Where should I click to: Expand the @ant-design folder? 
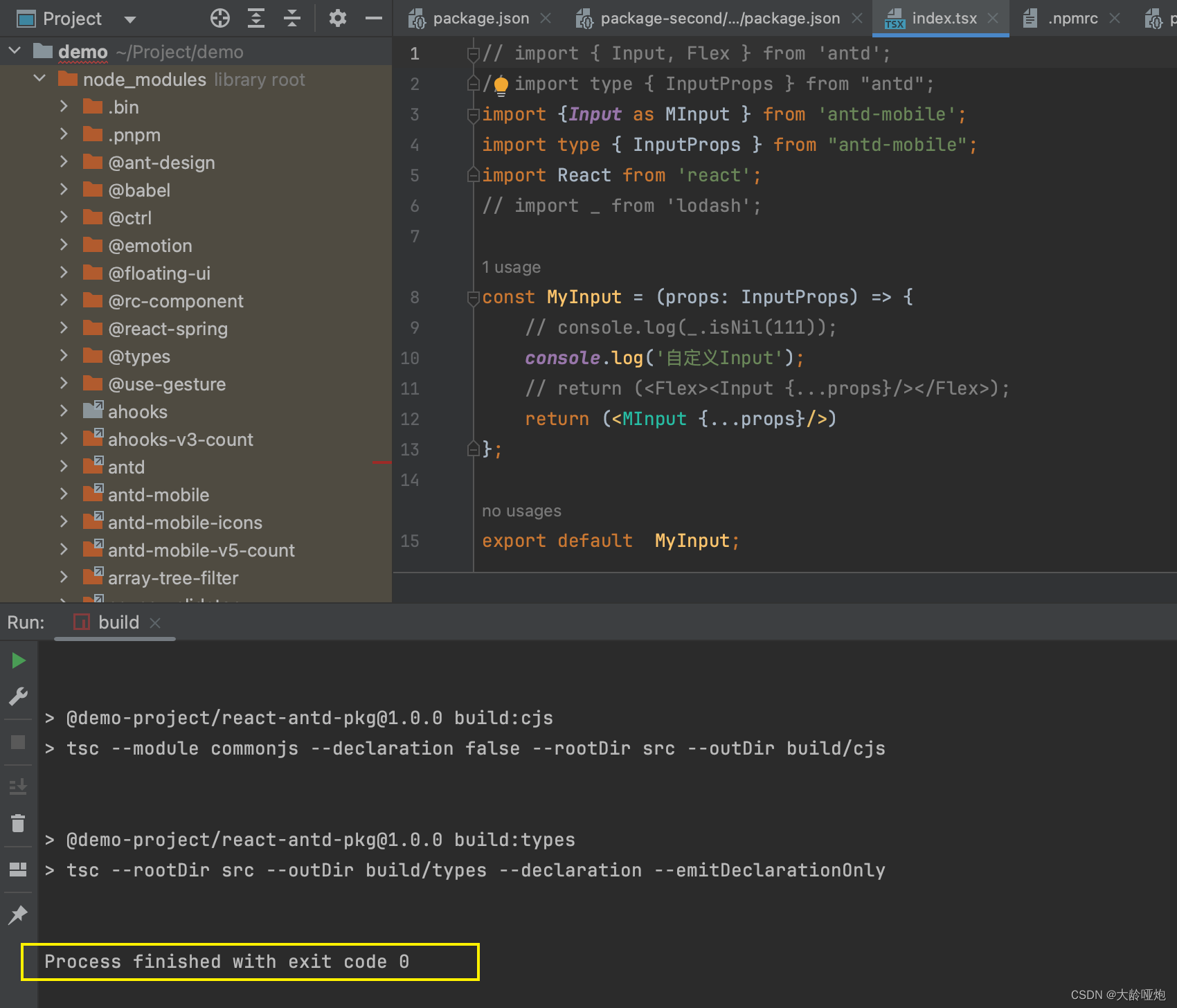tap(64, 162)
